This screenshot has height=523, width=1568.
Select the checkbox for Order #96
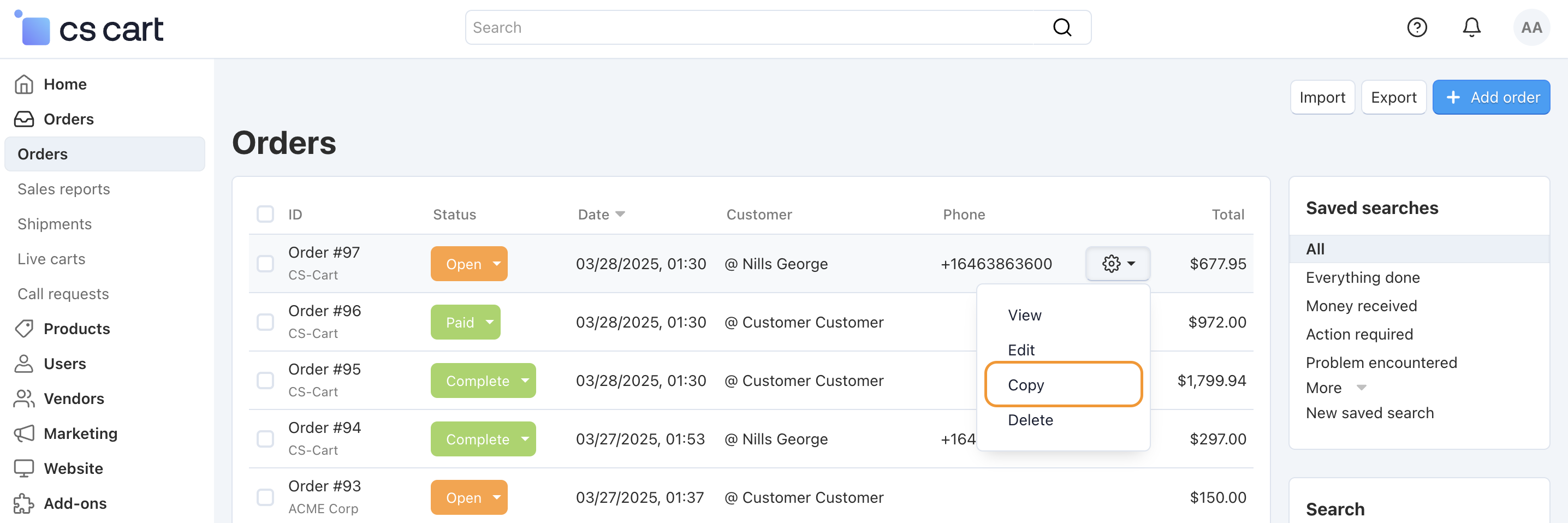click(265, 322)
